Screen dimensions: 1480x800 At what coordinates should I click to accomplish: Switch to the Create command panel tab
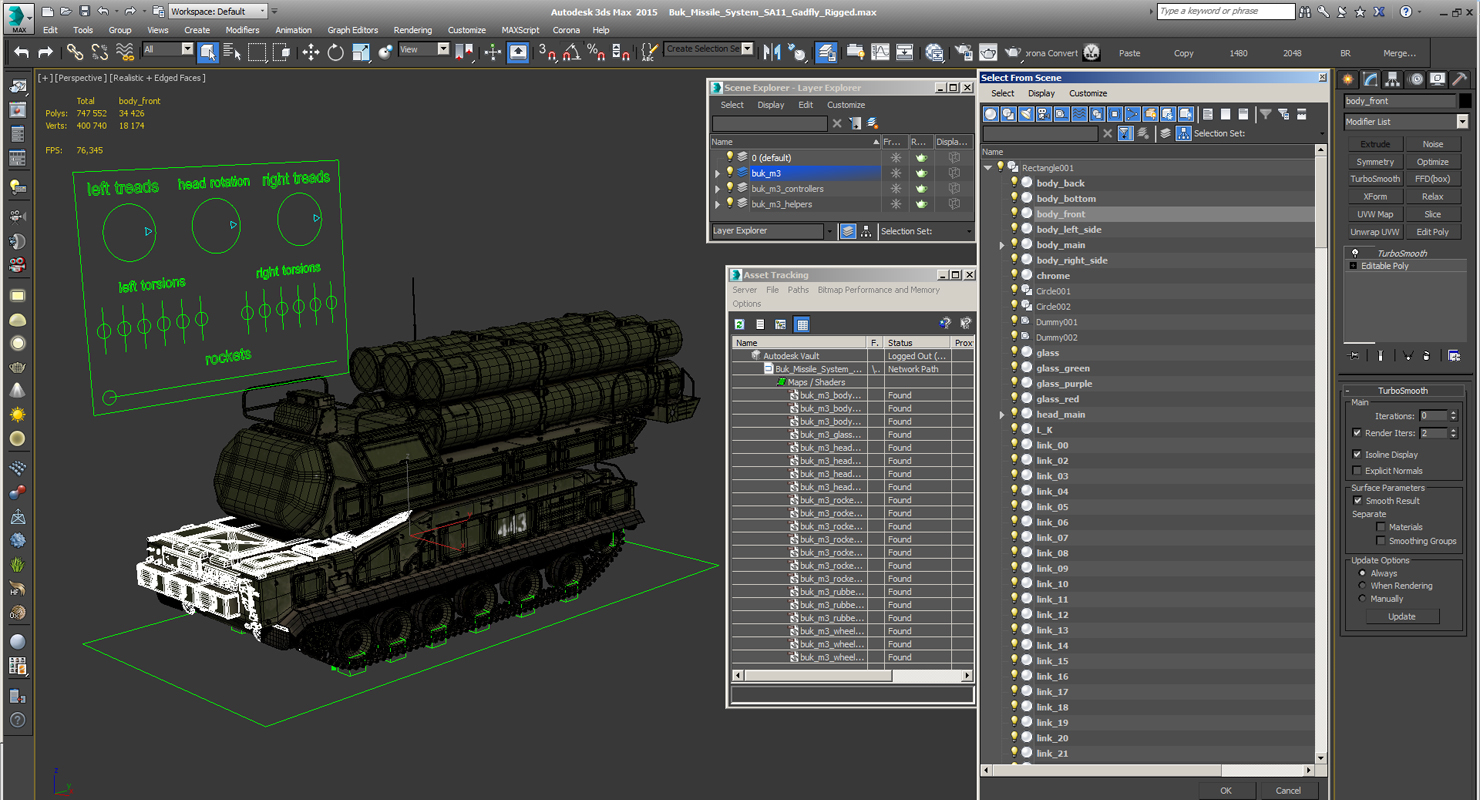(1349, 79)
